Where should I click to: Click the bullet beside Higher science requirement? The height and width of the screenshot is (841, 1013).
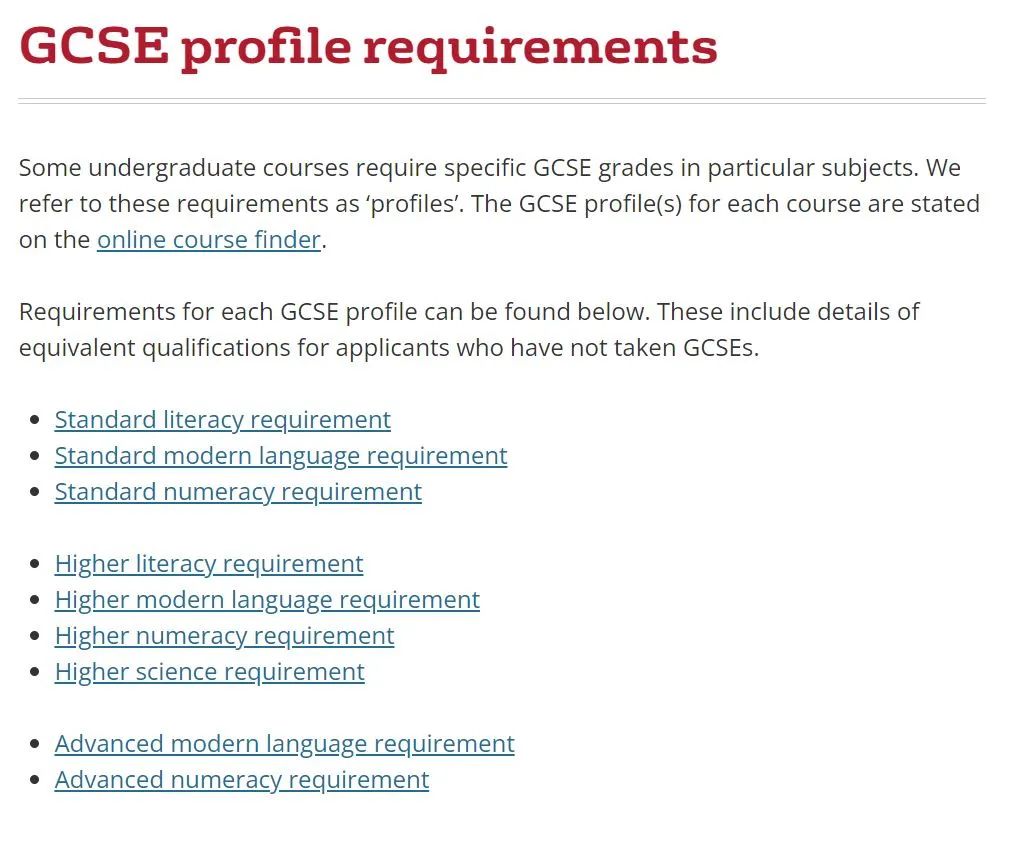pos(36,672)
